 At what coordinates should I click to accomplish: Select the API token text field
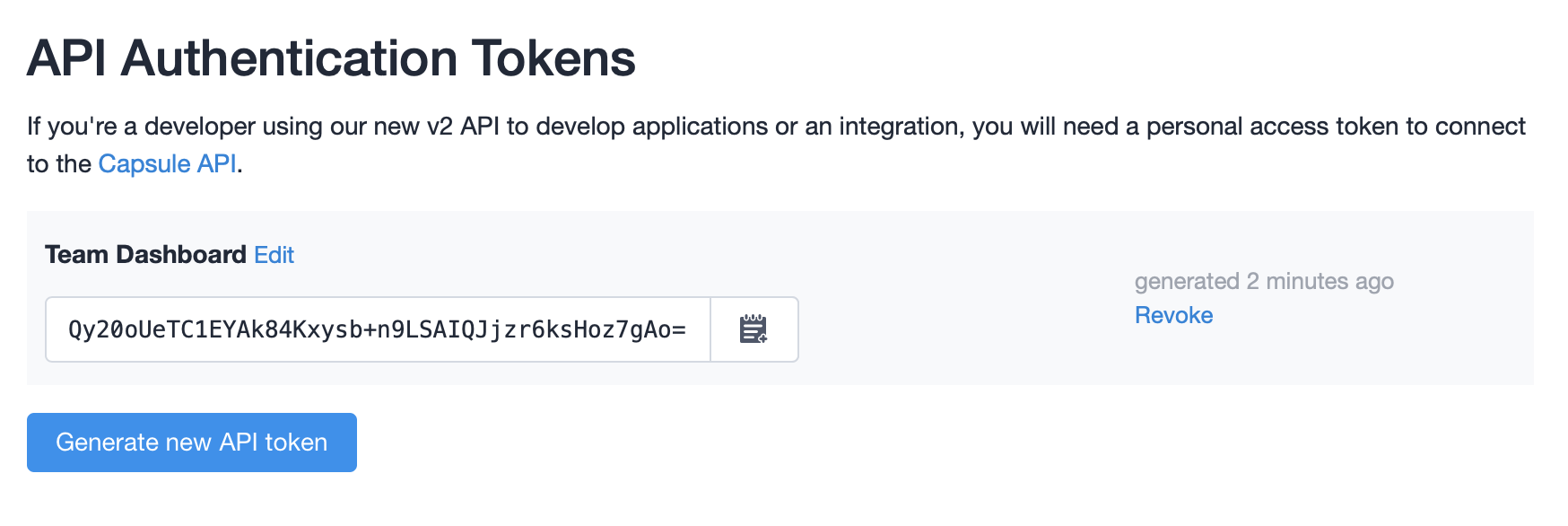click(x=378, y=329)
